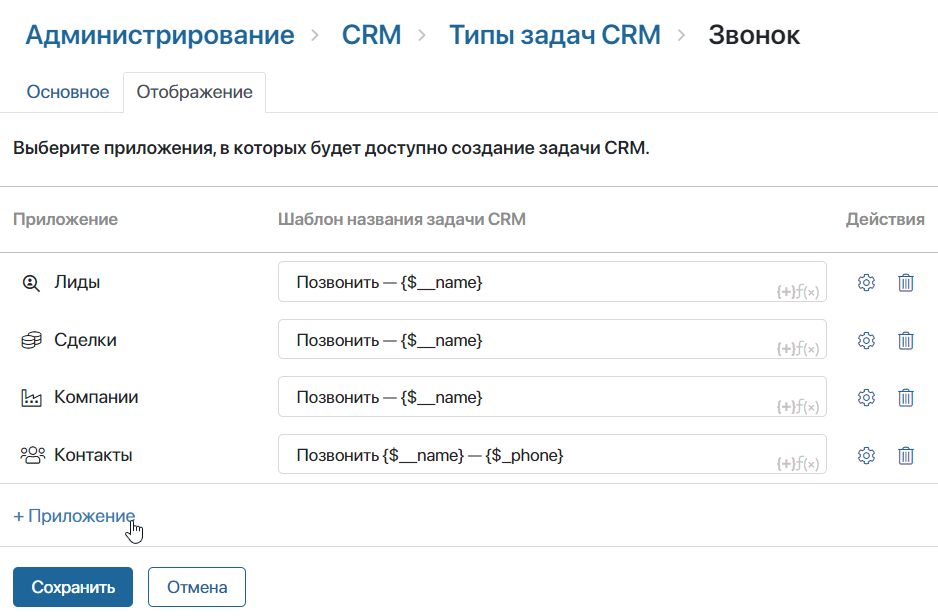Delete the Сделки row with trash icon
The width and height of the screenshot is (938, 616).
906,340
